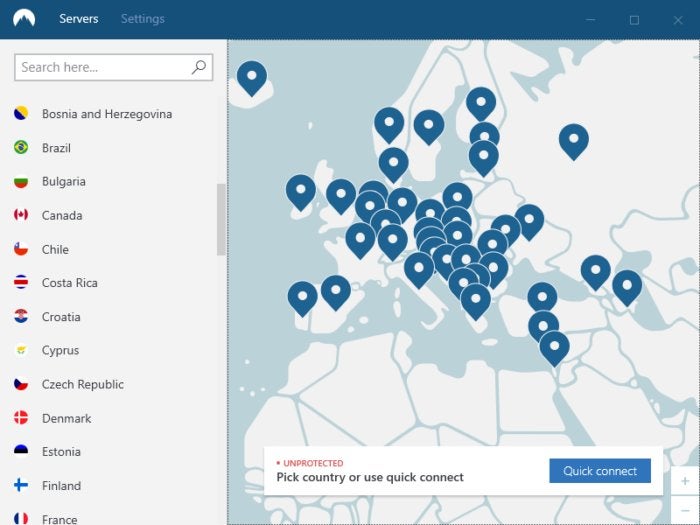
Task: Click the search magnifier icon
Action: tap(199, 67)
